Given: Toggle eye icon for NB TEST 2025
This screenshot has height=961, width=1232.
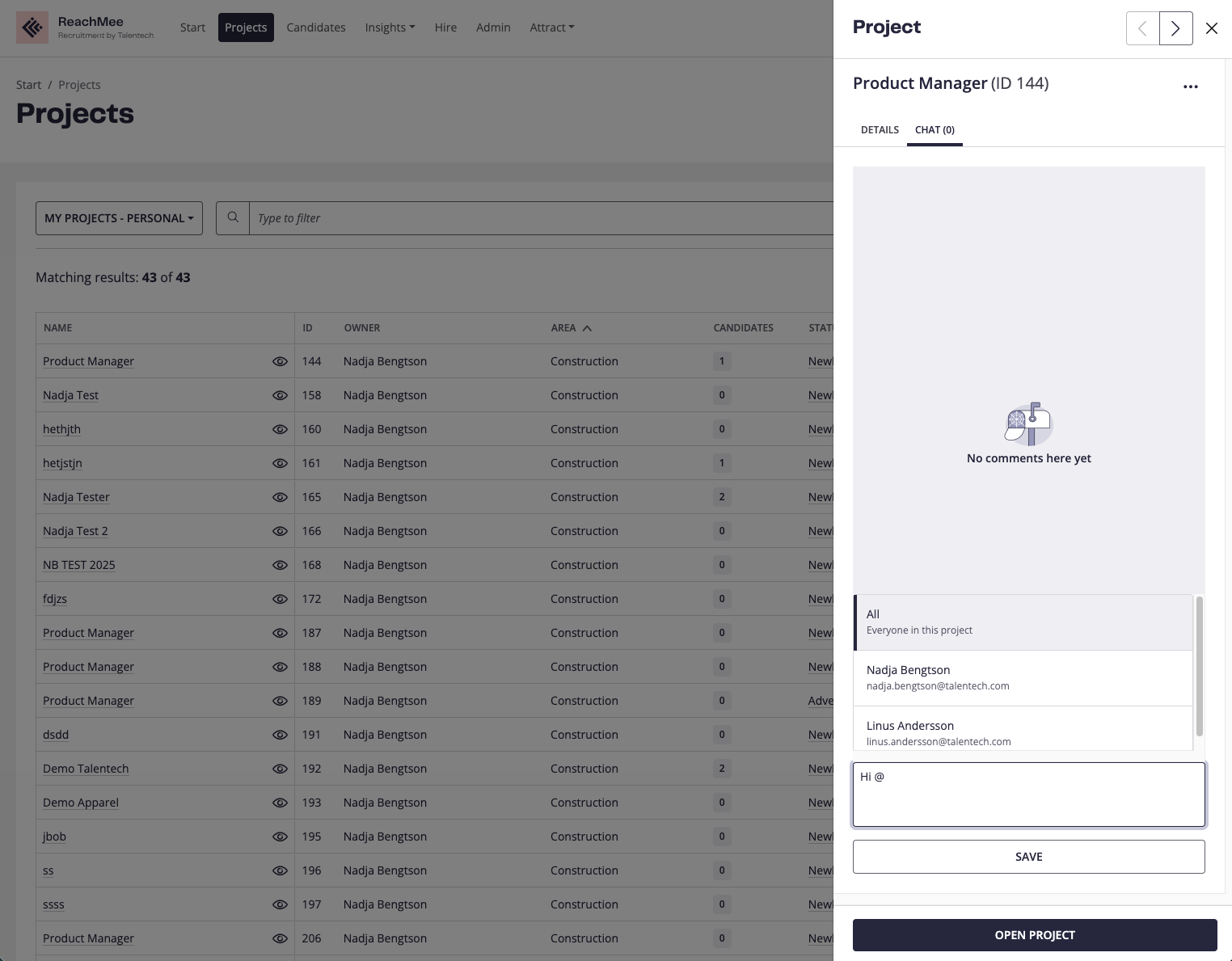Looking at the screenshot, I should (280, 565).
